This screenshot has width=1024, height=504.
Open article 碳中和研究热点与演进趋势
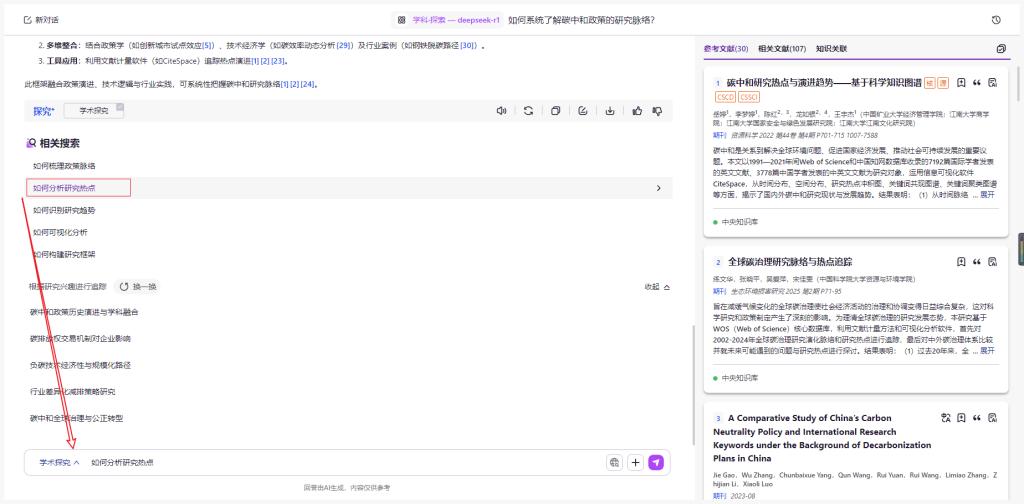[x=824, y=83]
